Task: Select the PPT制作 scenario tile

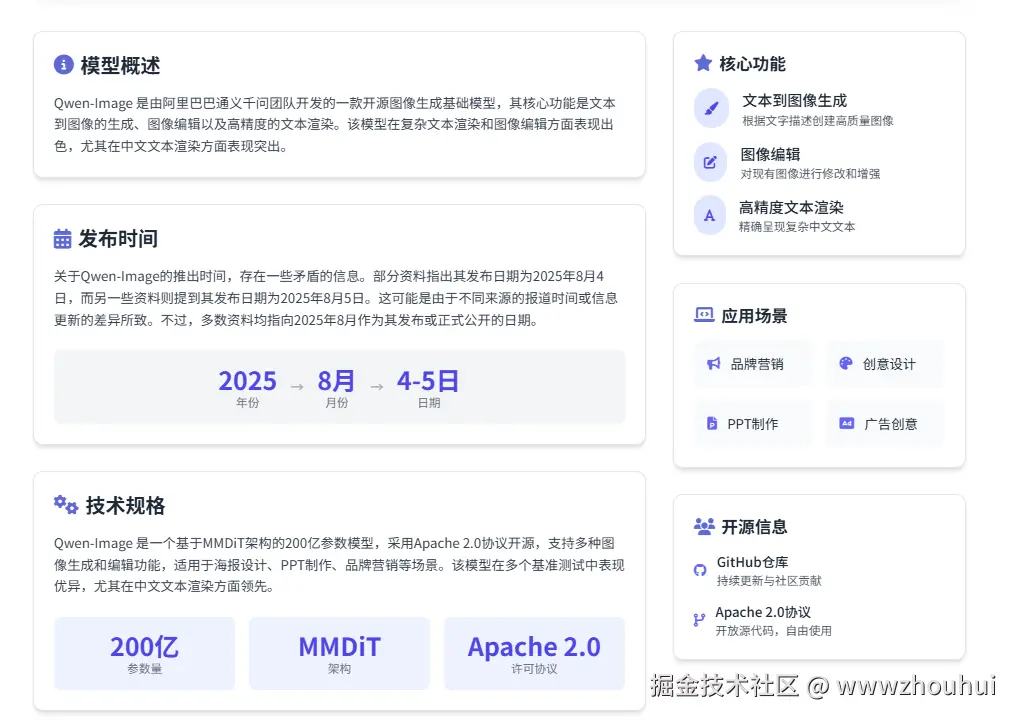Action: point(752,424)
